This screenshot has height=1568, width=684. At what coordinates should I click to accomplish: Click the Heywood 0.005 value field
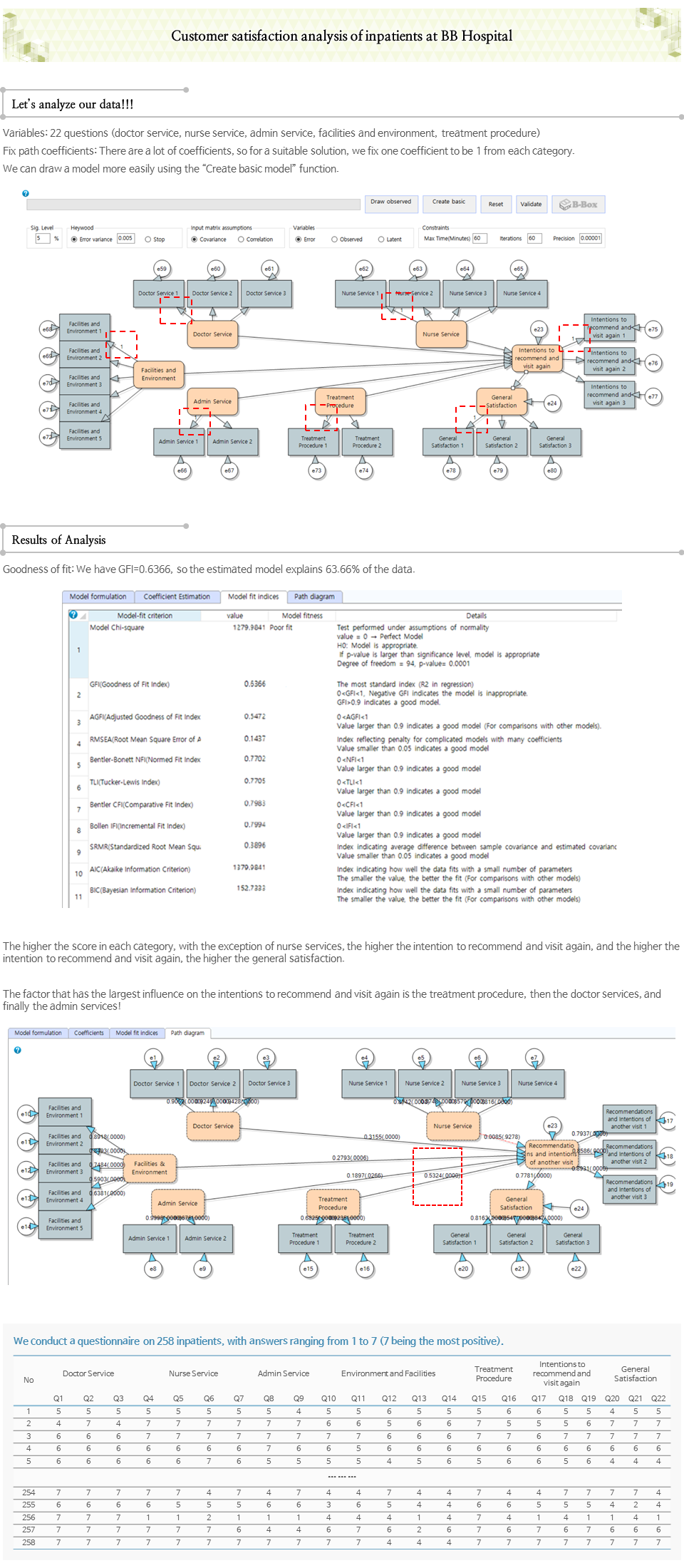coord(125,239)
